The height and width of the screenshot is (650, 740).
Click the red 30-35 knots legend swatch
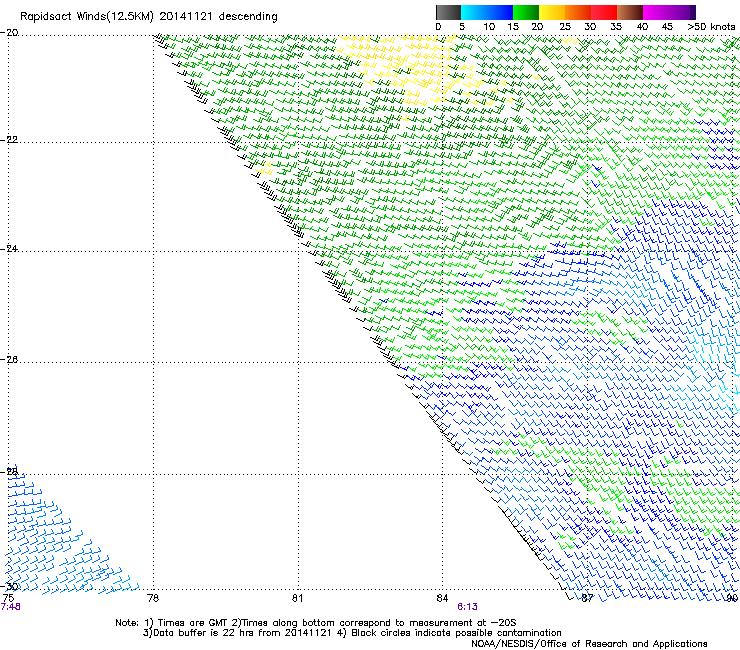click(604, 12)
